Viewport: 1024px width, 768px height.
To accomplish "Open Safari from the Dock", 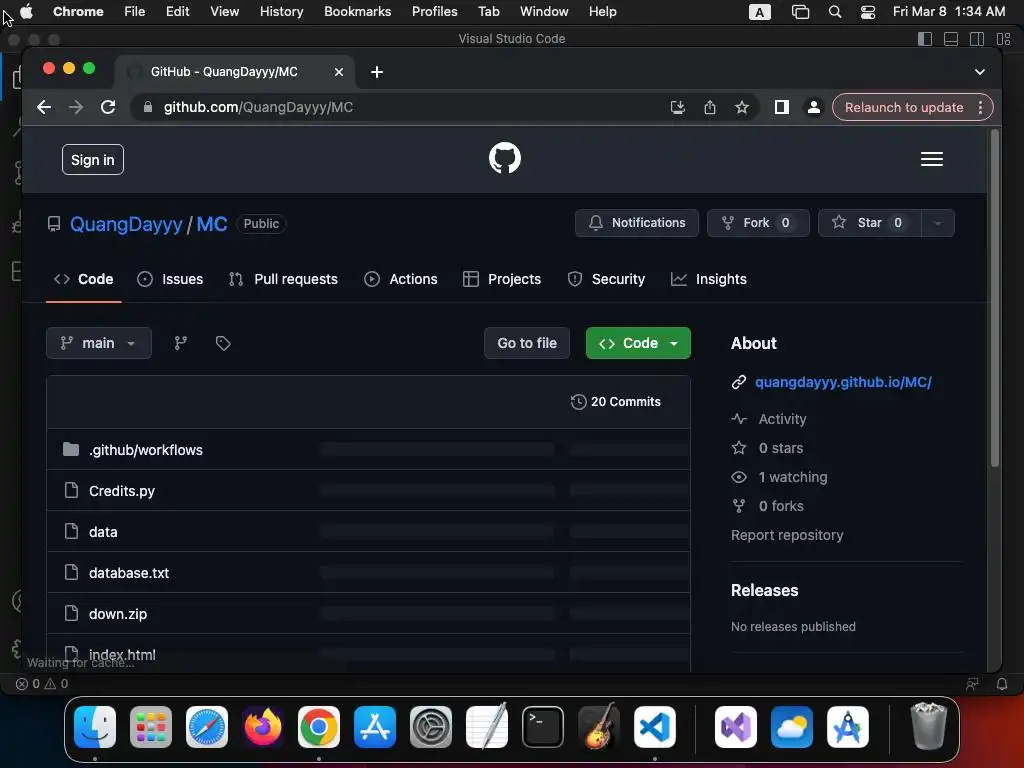I will click(x=207, y=727).
